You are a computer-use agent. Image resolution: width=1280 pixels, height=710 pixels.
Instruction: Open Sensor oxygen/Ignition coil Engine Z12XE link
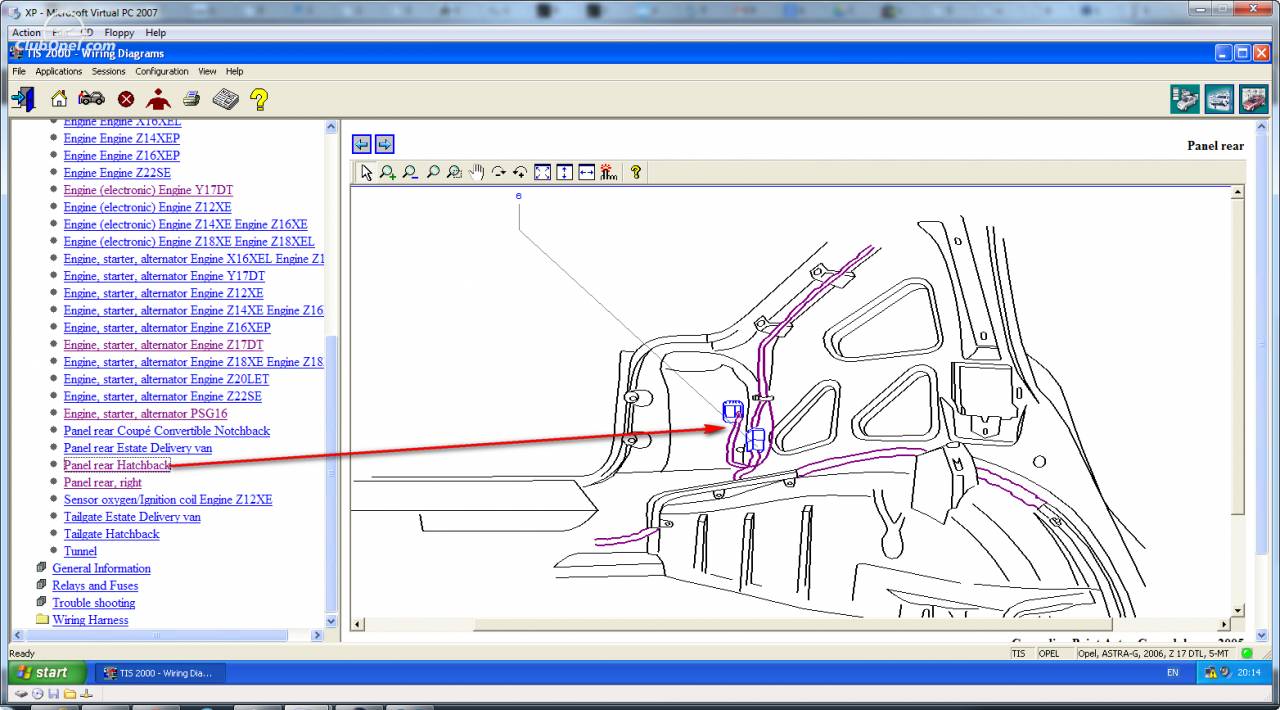point(167,499)
